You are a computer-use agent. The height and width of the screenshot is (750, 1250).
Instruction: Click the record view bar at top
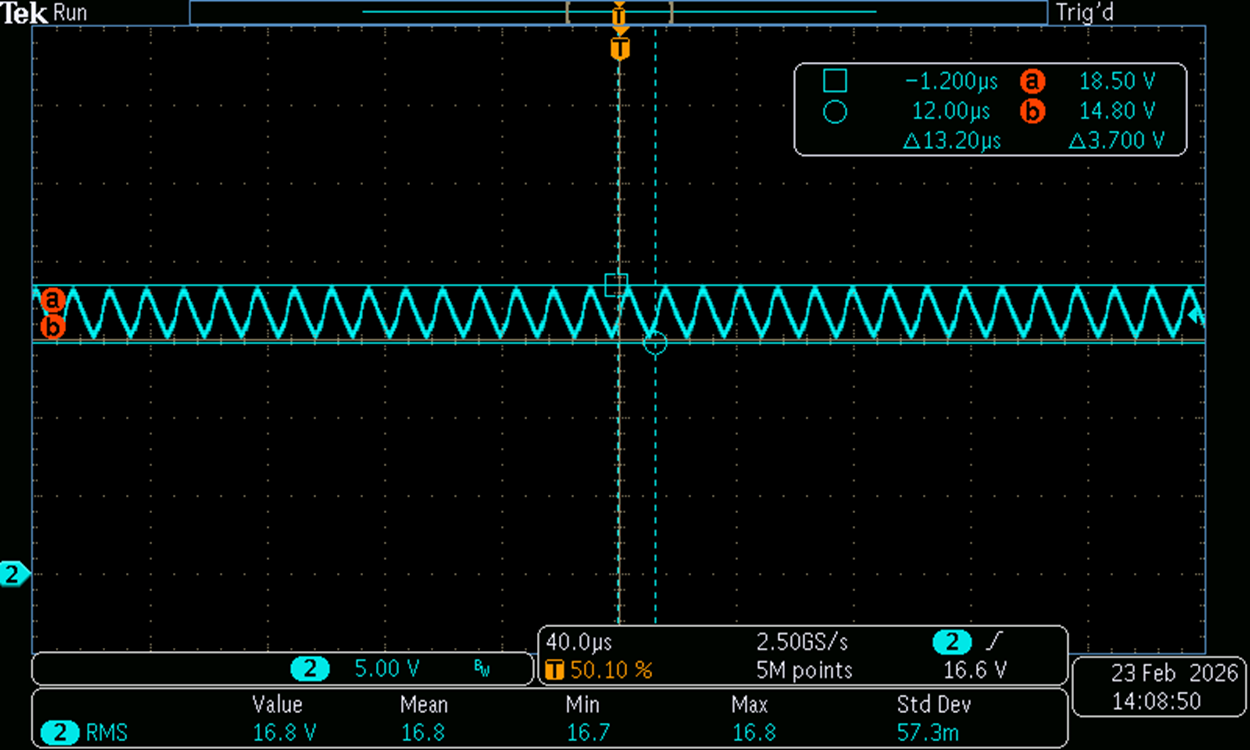(x=619, y=12)
